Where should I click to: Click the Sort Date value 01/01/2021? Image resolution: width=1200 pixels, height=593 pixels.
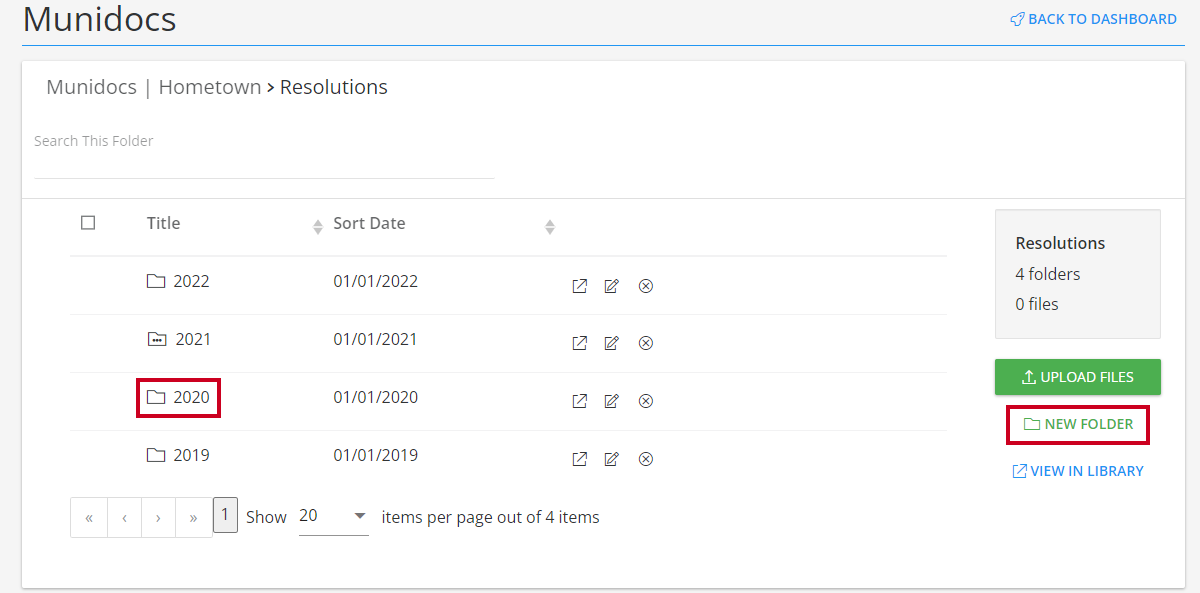(376, 339)
